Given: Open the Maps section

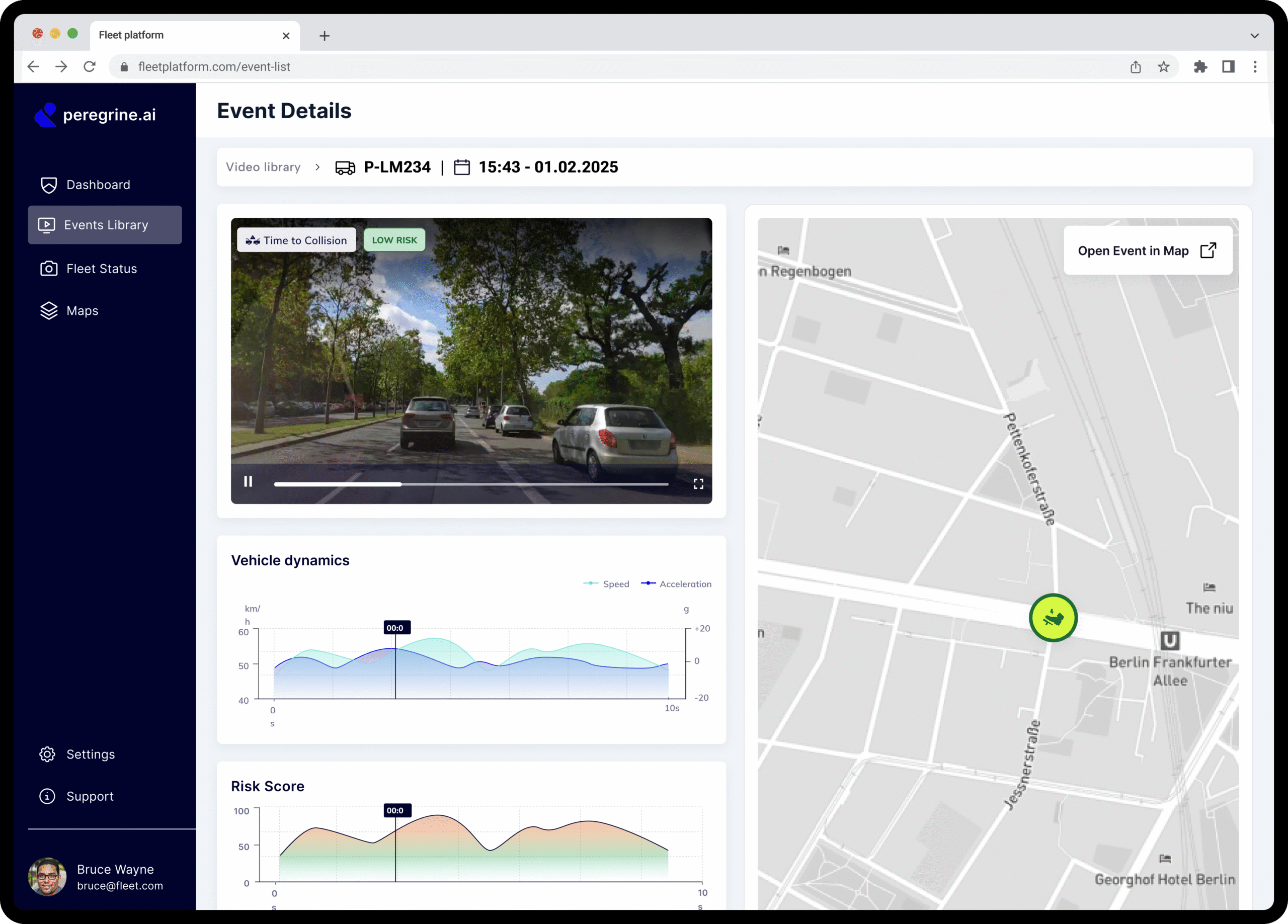Looking at the screenshot, I should pos(82,311).
